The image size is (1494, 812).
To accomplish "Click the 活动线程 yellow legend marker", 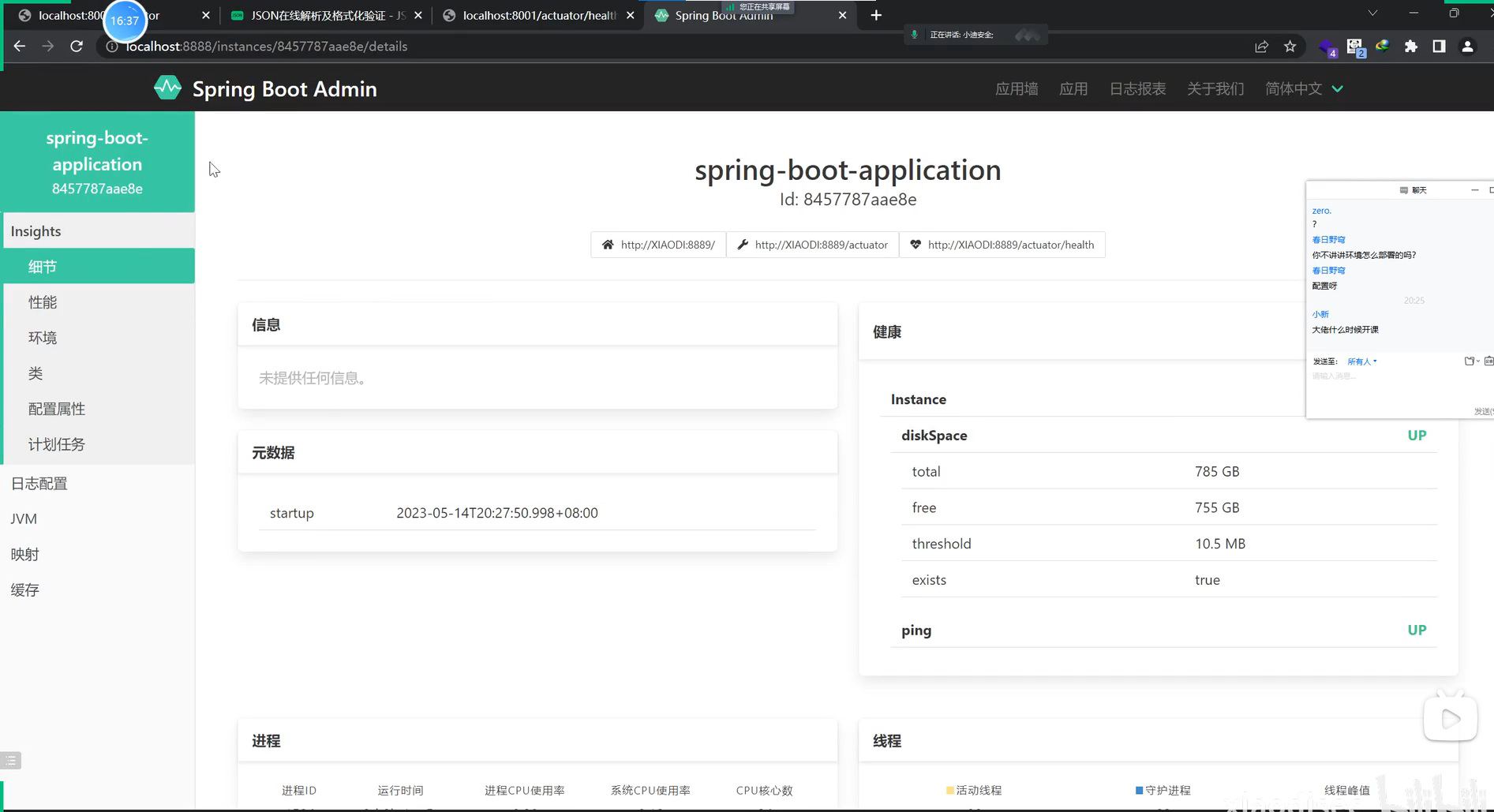I will (950, 790).
